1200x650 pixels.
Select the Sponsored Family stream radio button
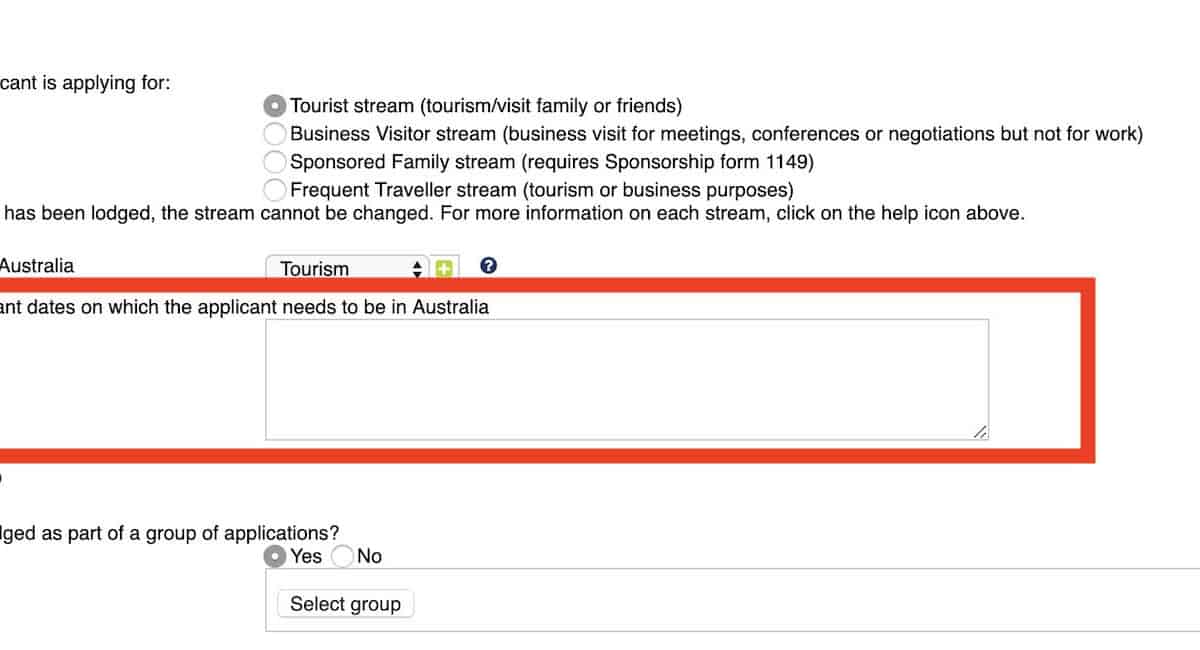tap(274, 162)
